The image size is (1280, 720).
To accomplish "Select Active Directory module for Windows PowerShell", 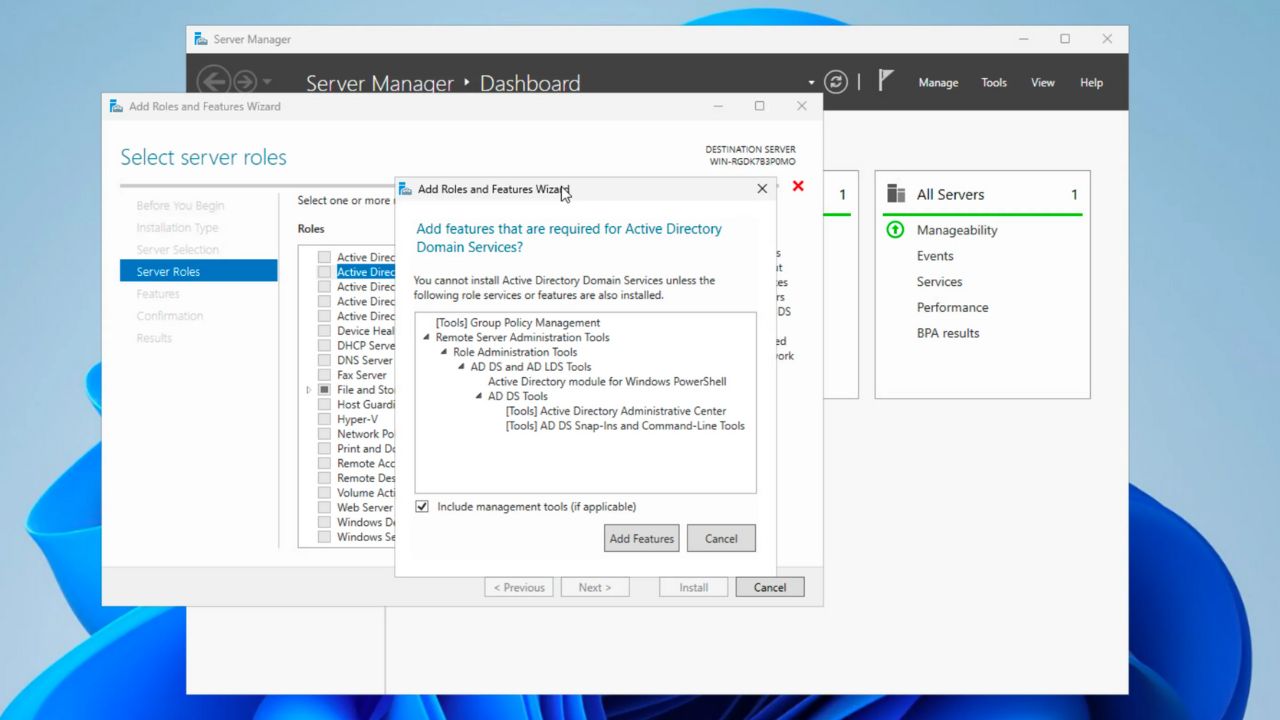I will click(607, 381).
